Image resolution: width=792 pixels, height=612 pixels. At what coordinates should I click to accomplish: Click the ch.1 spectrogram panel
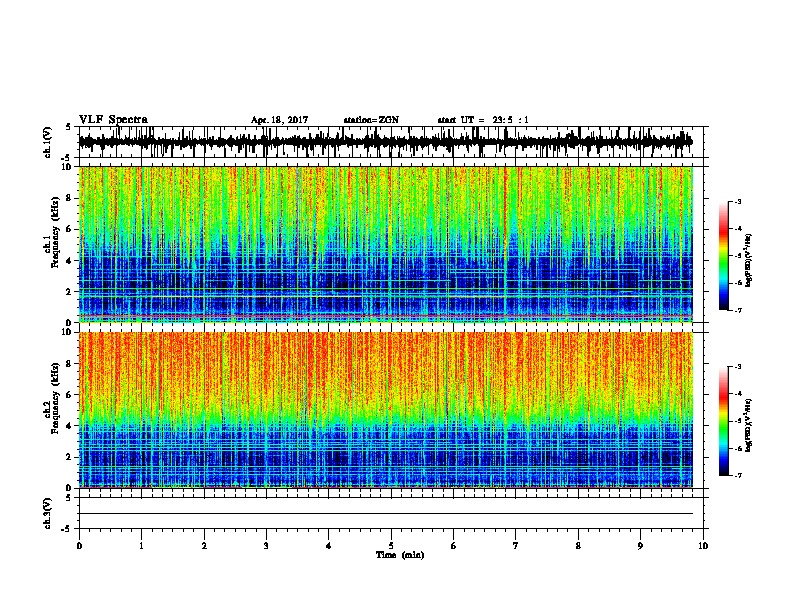click(x=386, y=244)
